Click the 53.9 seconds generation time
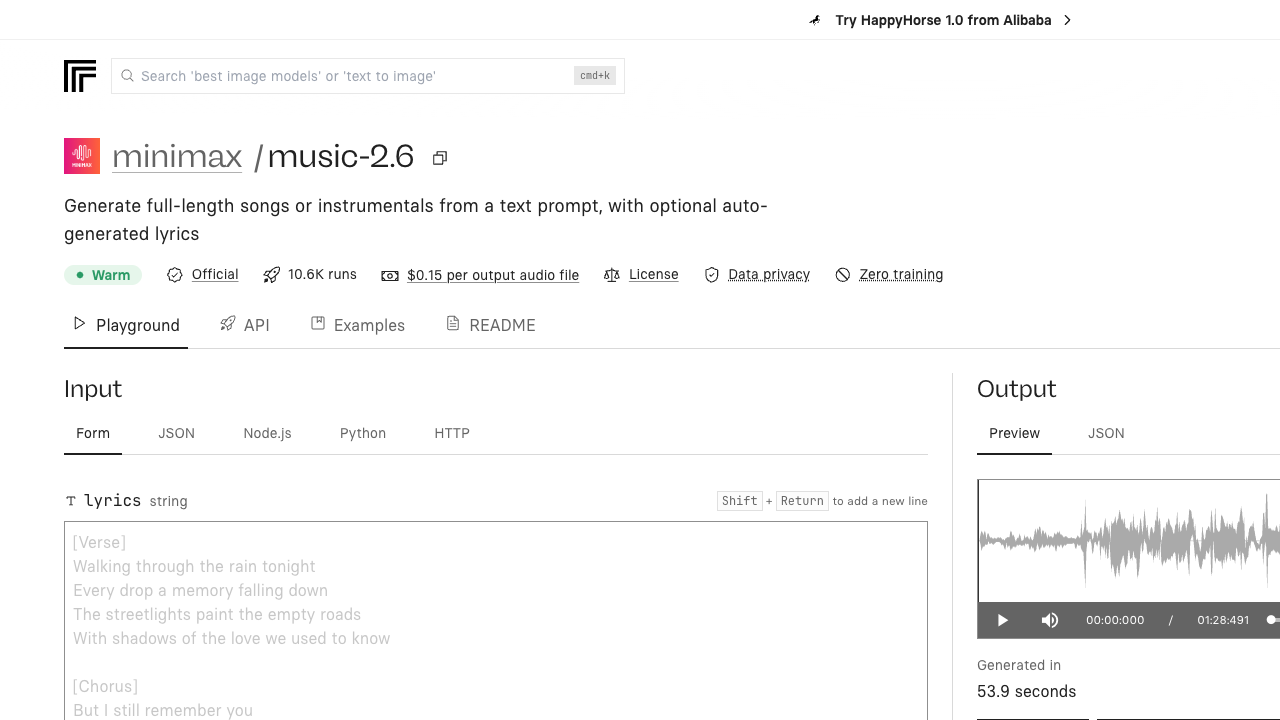 click(x=1027, y=691)
